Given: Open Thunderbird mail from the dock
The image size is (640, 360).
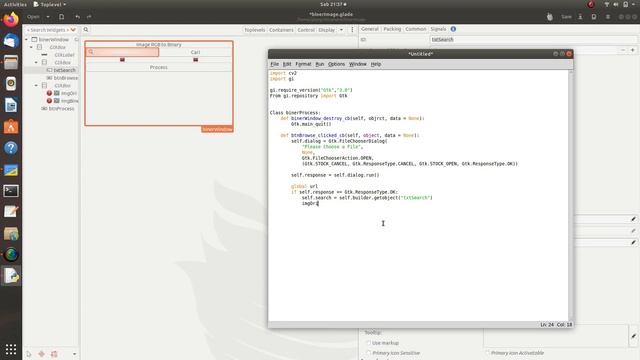Looking at the screenshot, I should click(11, 41).
